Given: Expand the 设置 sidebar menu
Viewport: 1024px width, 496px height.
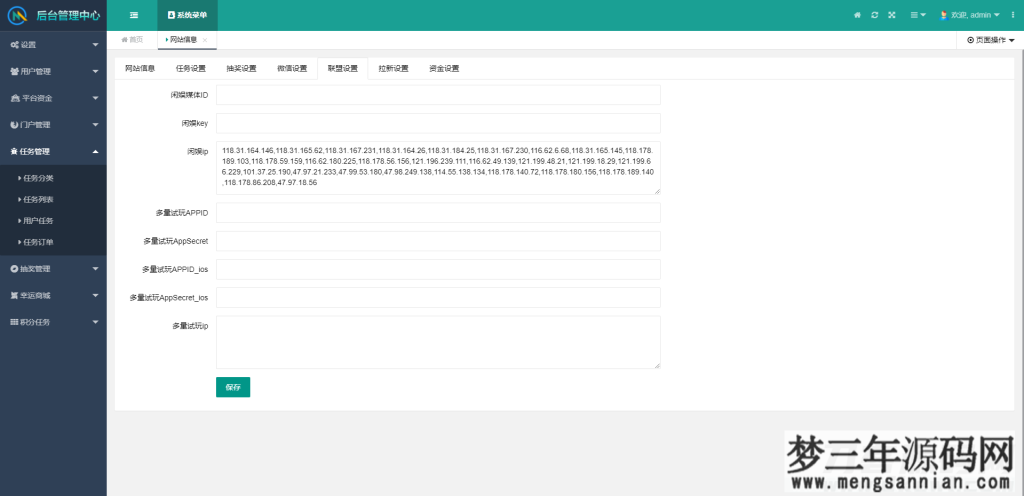Looking at the screenshot, I should tap(53, 45).
